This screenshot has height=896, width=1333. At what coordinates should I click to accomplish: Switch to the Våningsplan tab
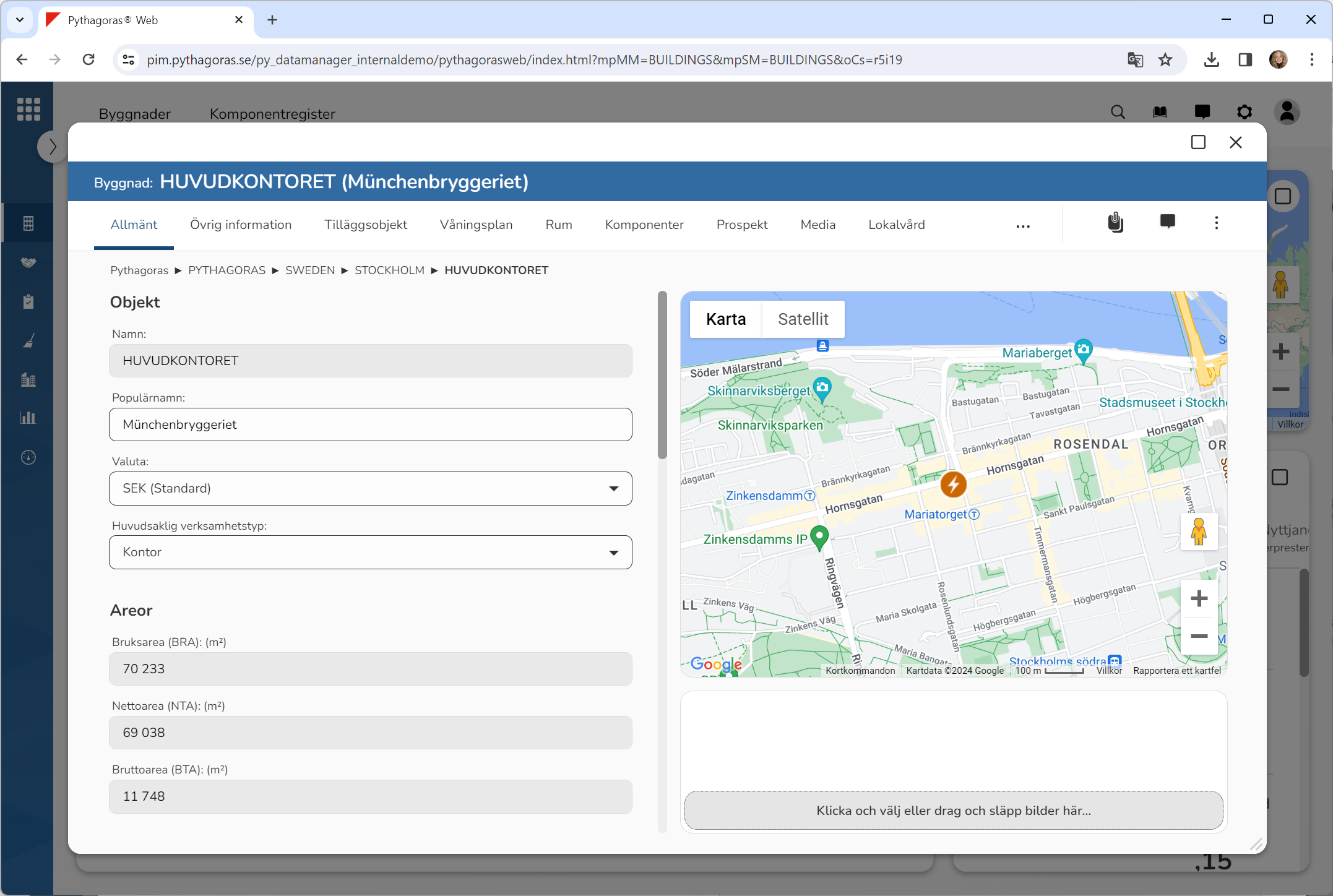(476, 225)
